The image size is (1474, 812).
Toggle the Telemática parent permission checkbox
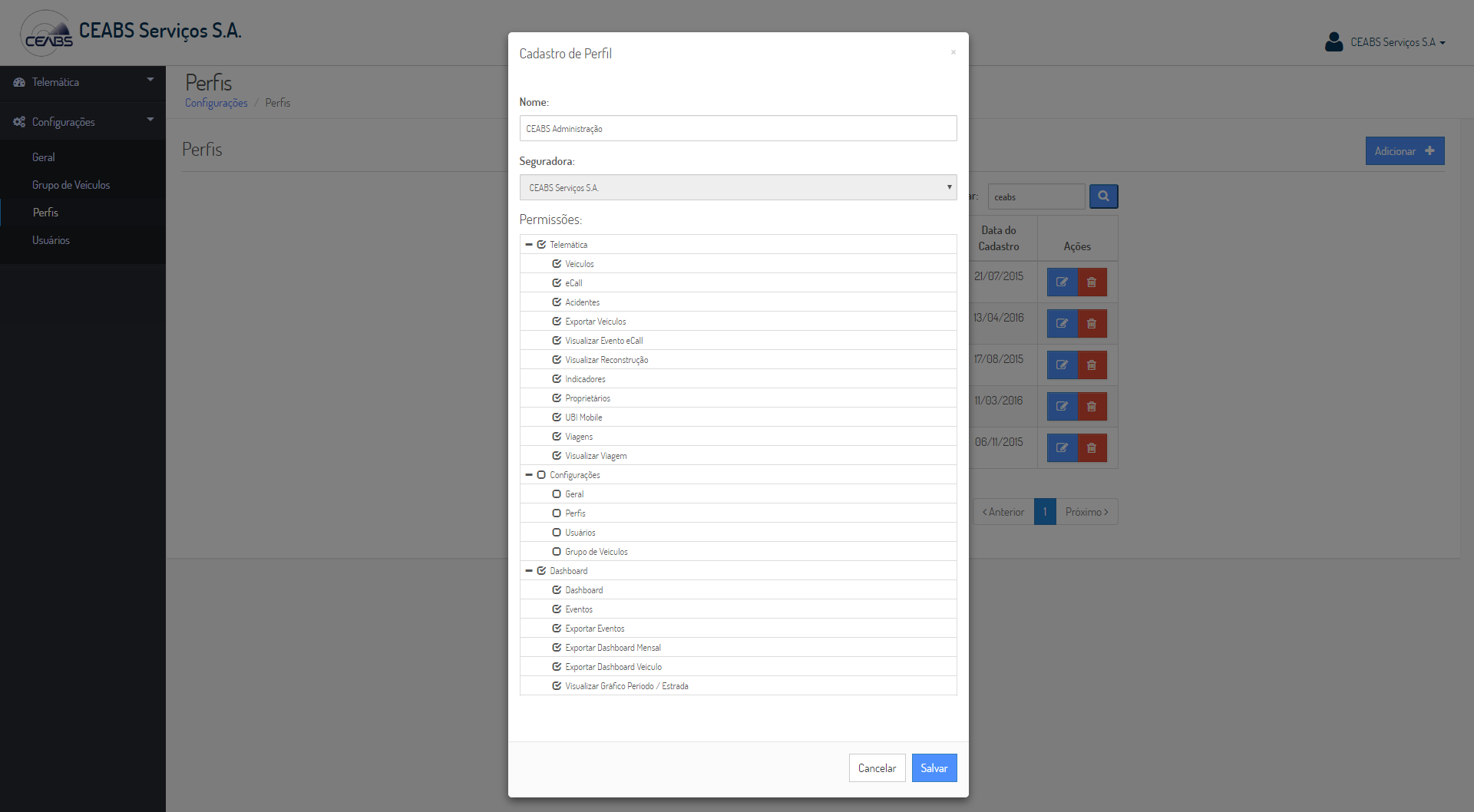tap(541, 244)
